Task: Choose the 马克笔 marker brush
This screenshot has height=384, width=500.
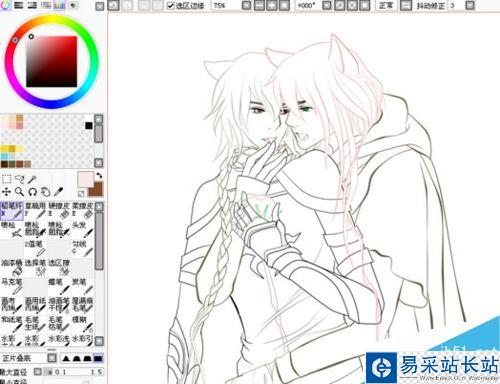Action: tap(12, 286)
